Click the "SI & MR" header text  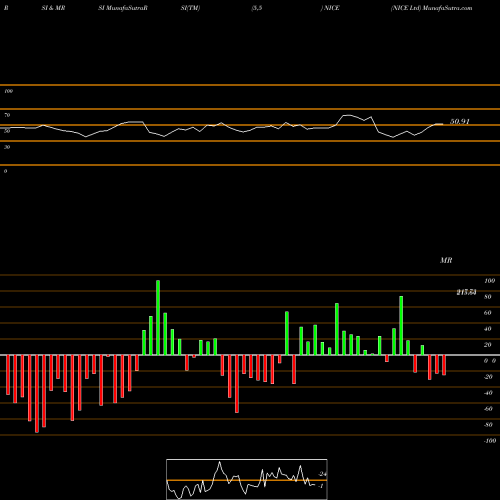tap(53, 8)
